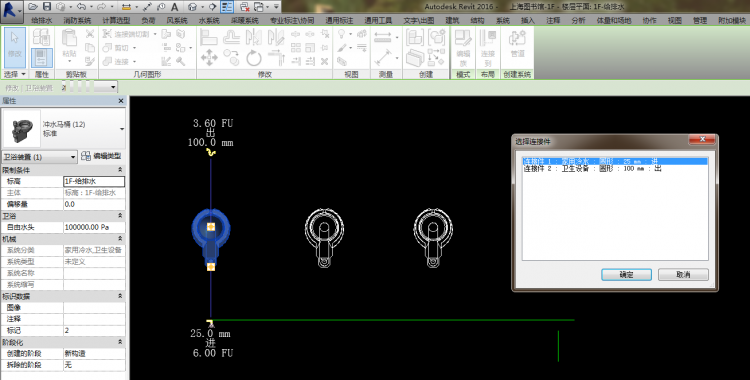Viewport: 750px width, 380px height.
Task: Click the 偏移量 value field
Action: [x=94, y=204]
